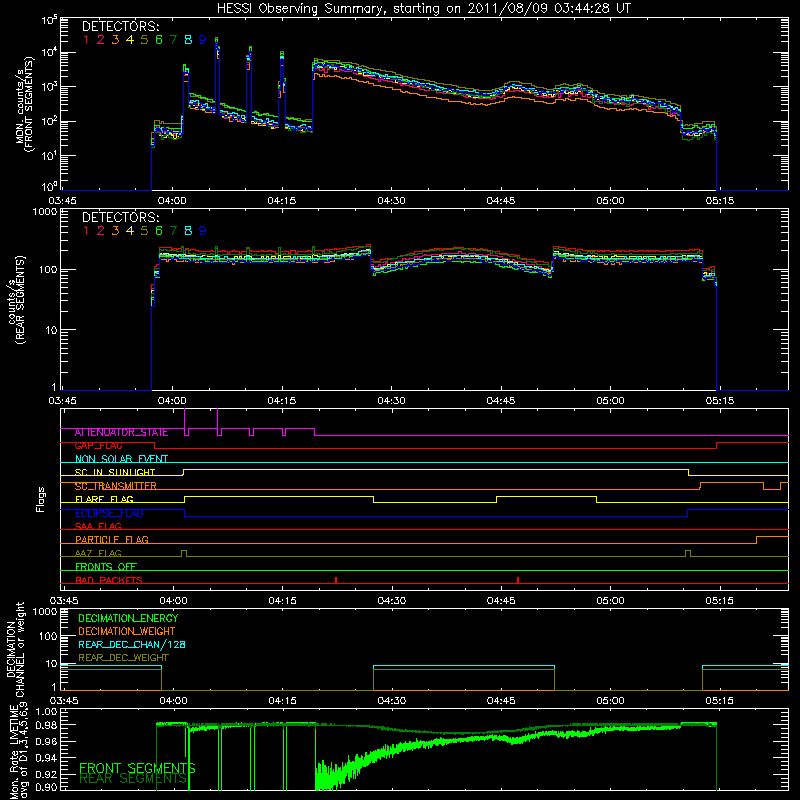Image resolution: width=800 pixels, height=800 pixels.
Task: Click the NON_SOLAR_EVENT flag label
Action: 121,459
